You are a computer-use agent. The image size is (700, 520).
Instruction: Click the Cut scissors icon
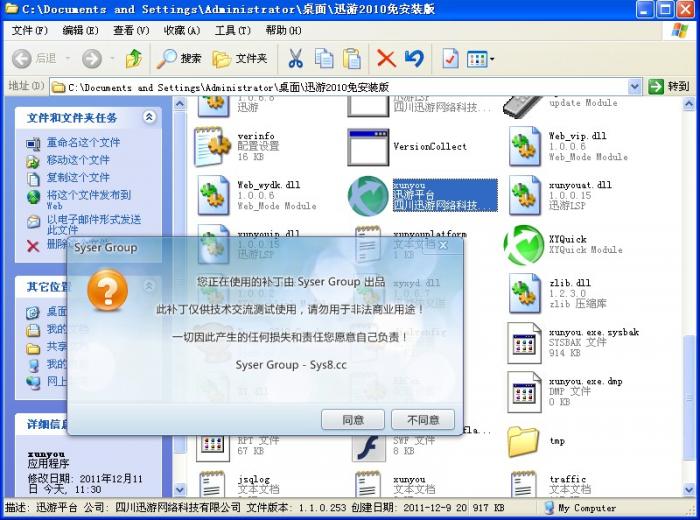click(x=295, y=58)
